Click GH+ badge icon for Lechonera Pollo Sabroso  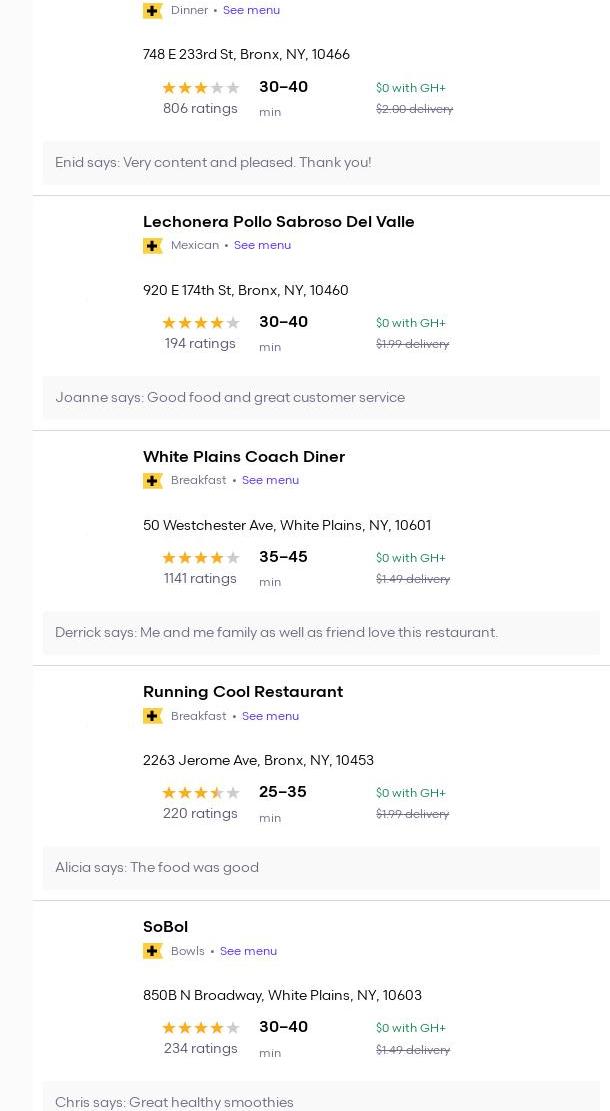(x=153, y=246)
